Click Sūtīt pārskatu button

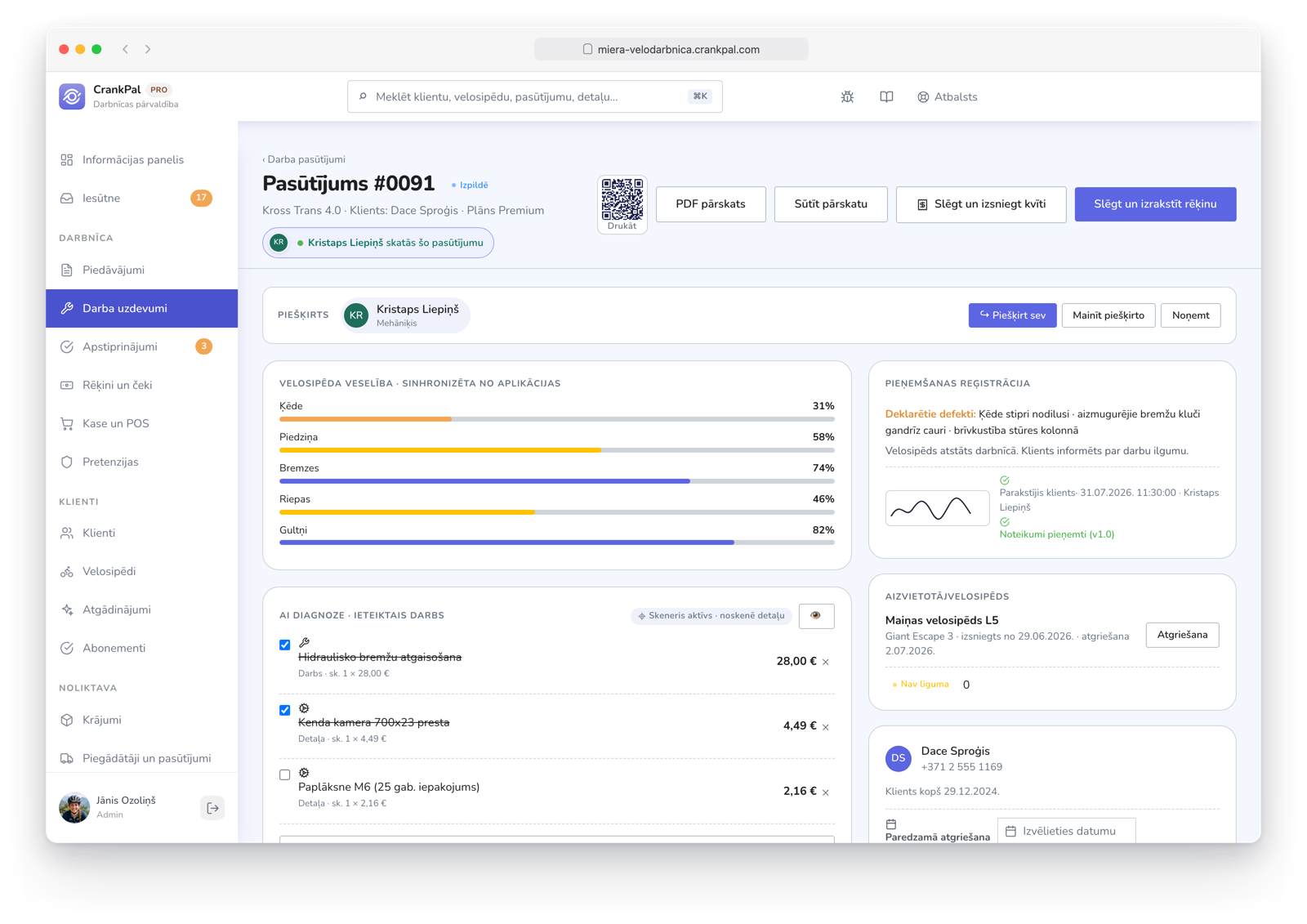[x=831, y=204]
